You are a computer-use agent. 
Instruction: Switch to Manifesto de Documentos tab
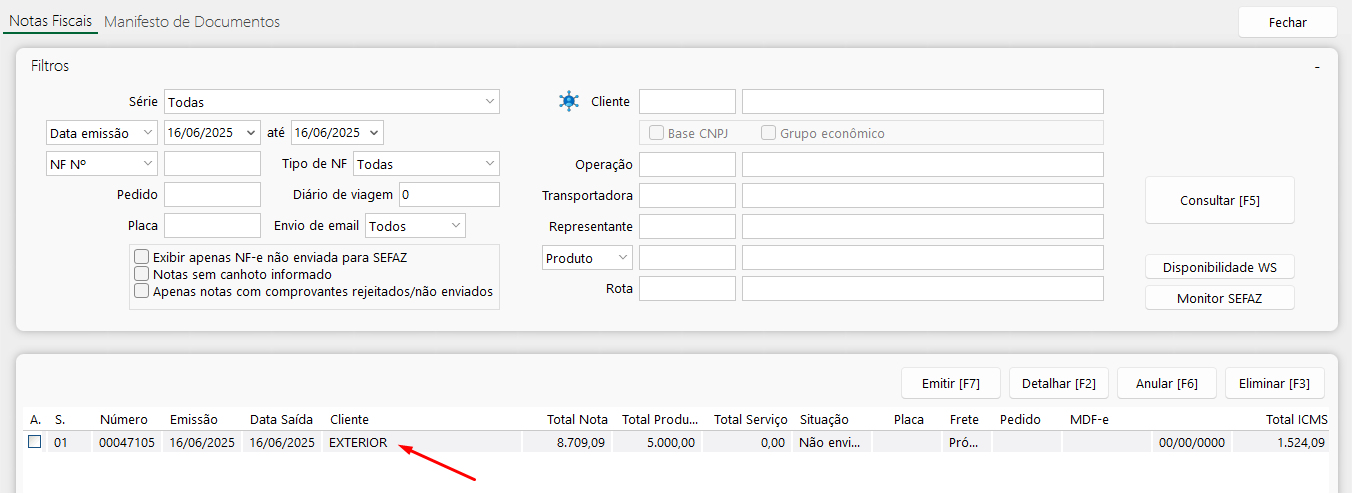(192, 22)
